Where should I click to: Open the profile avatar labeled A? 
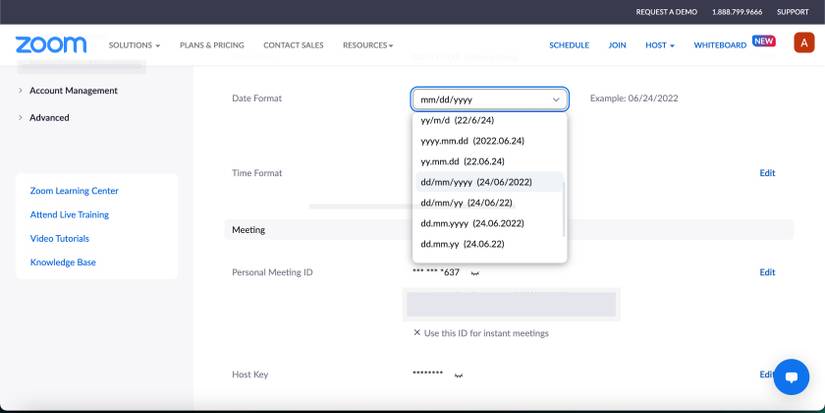[x=804, y=43]
